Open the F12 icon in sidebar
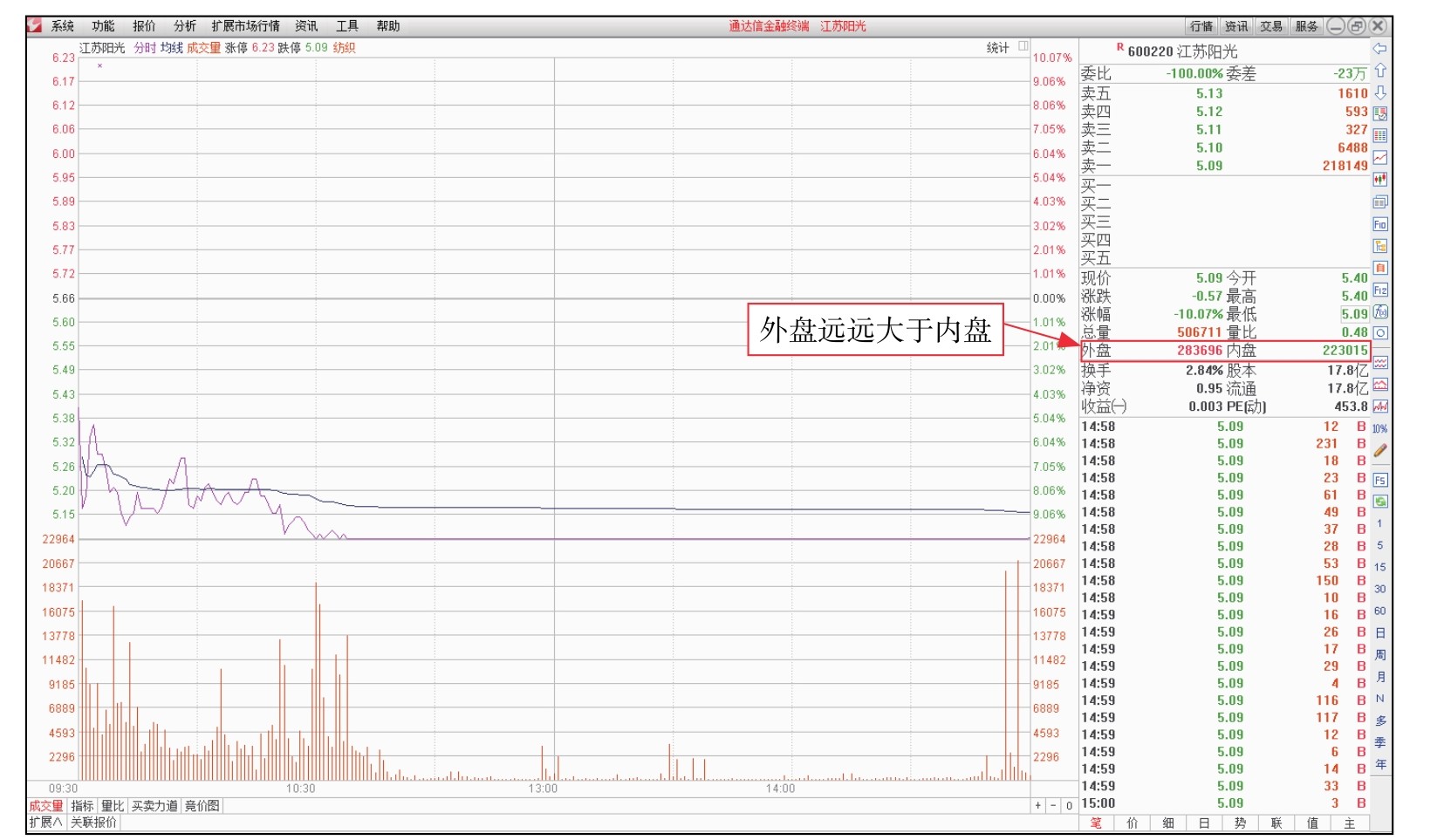The width and height of the screenshot is (1444, 840). click(x=1379, y=290)
